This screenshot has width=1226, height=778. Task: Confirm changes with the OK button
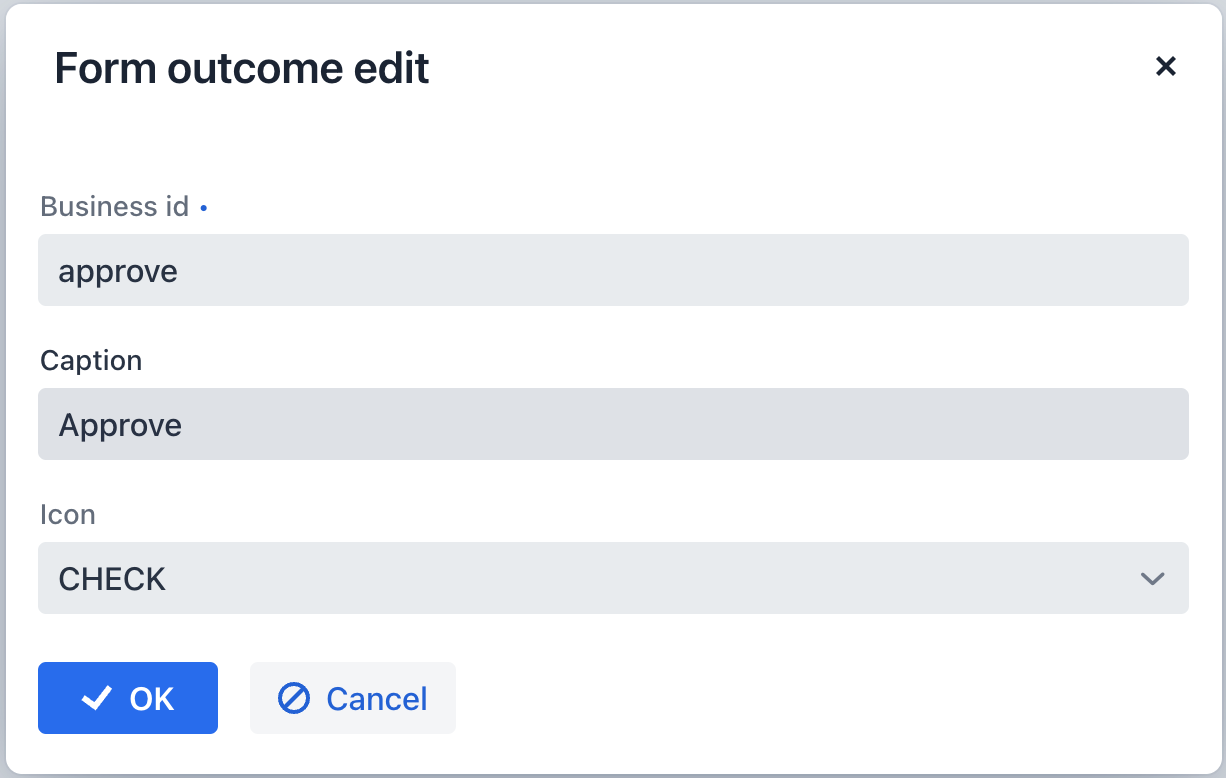click(x=128, y=698)
